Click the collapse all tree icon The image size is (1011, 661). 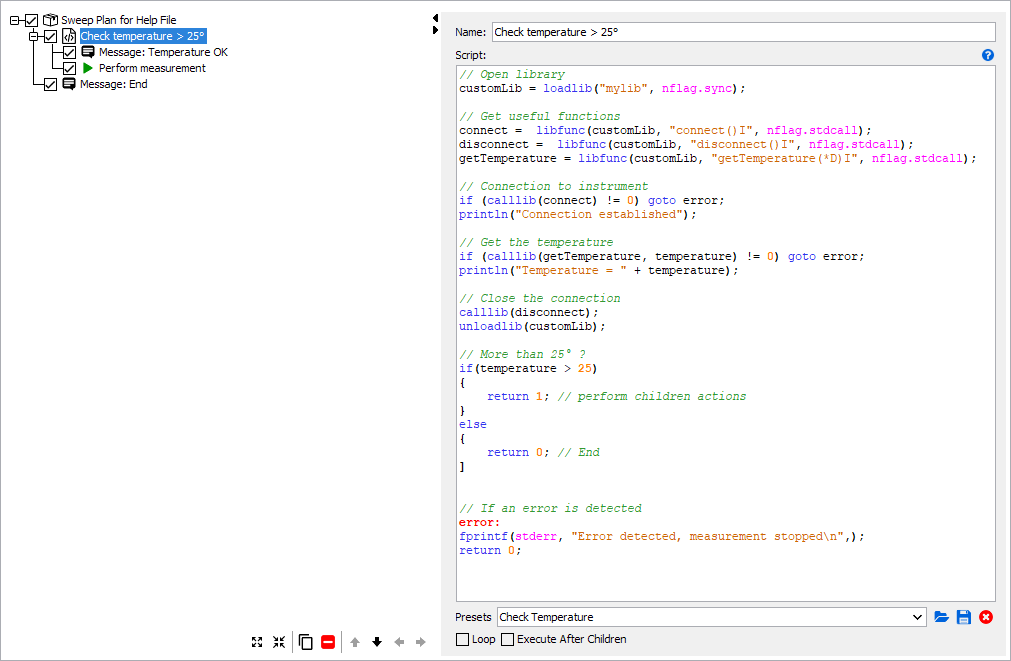coord(279,642)
